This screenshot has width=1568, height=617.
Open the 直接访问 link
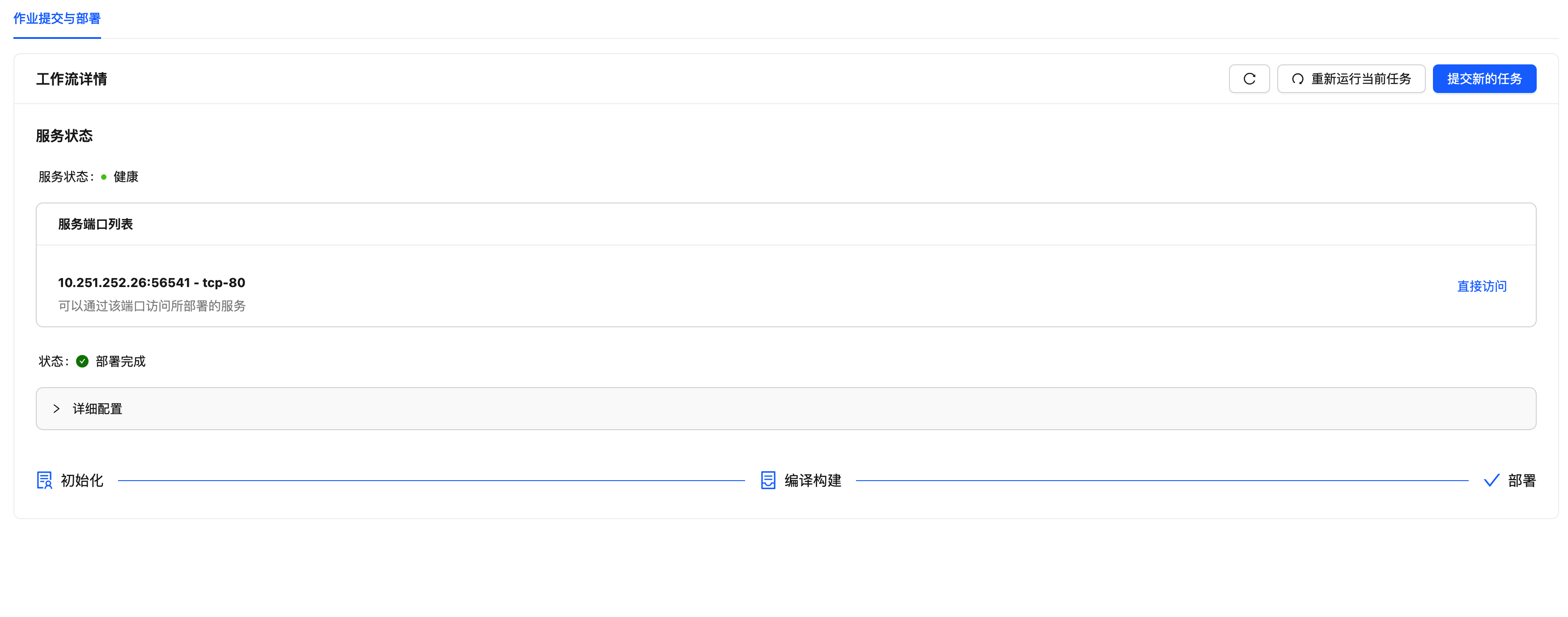point(1481,286)
